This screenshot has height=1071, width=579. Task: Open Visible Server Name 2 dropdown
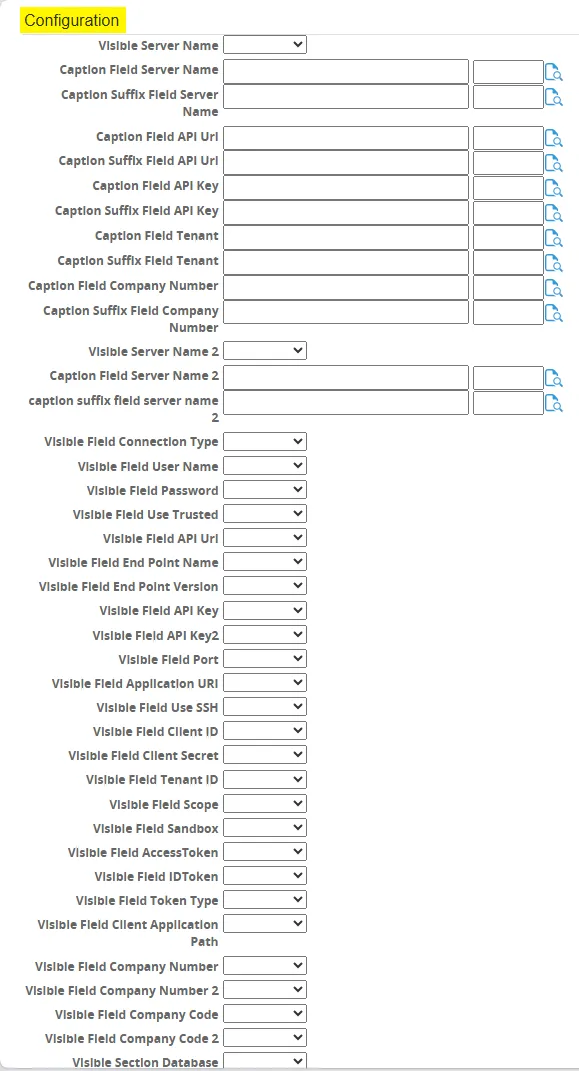click(265, 350)
